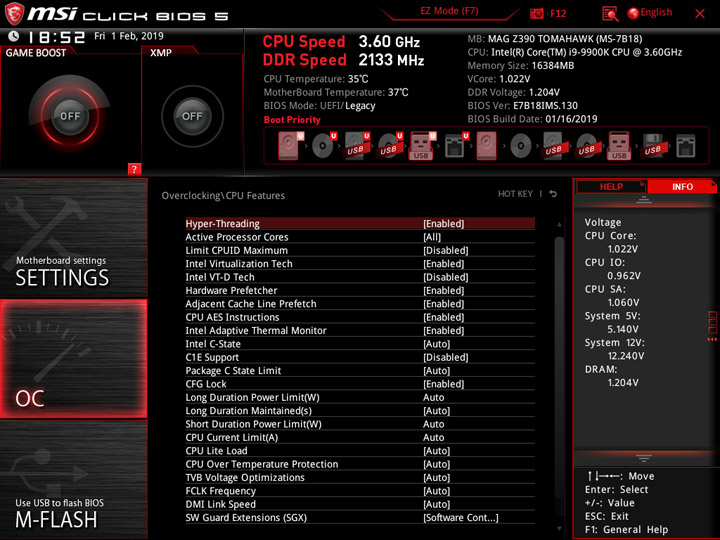Open CPU Over Temperature Protection options
Image resolution: width=720 pixels, height=540 pixels.
point(360,464)
